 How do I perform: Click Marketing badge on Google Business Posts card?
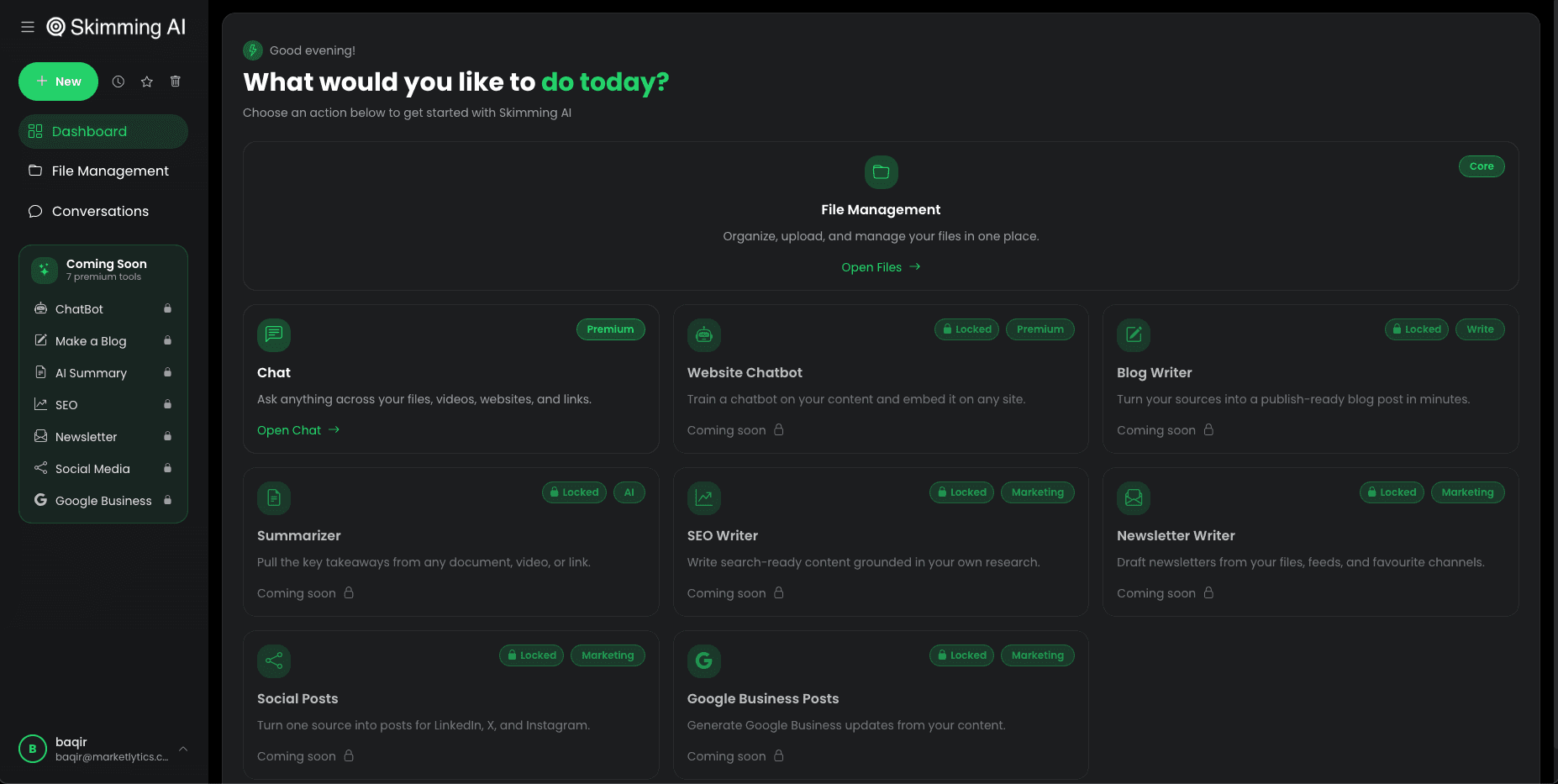tap(1038, 655)
